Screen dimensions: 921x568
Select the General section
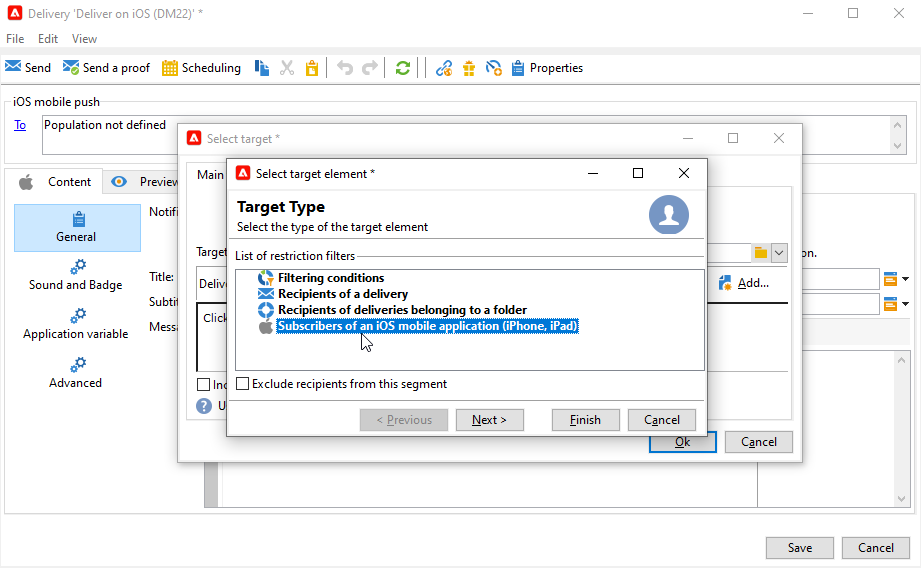tap(77, 228)
